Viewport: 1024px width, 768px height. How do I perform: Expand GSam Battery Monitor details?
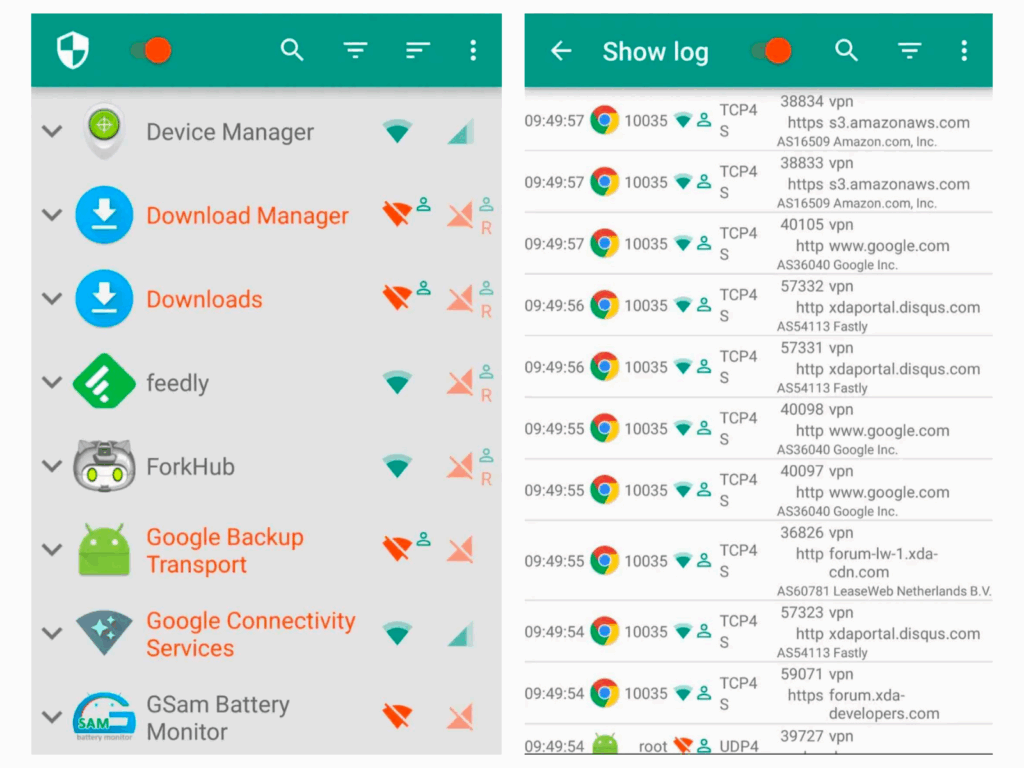click(x=52, y=716)
